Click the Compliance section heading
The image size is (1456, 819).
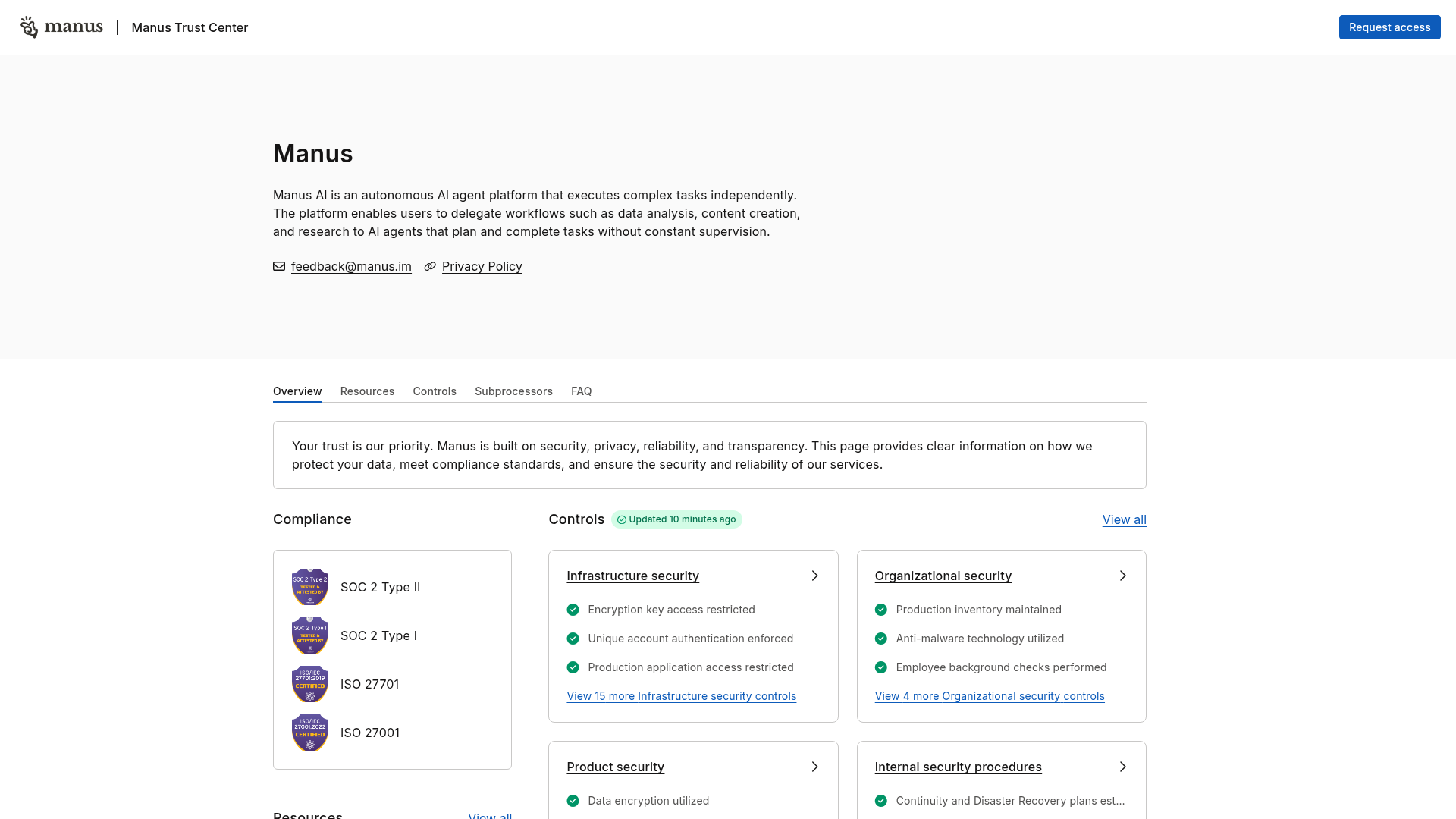click(x=312, y=519)
